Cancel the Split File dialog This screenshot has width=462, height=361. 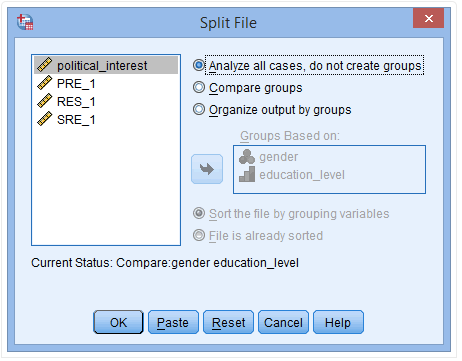click(283, 322)
